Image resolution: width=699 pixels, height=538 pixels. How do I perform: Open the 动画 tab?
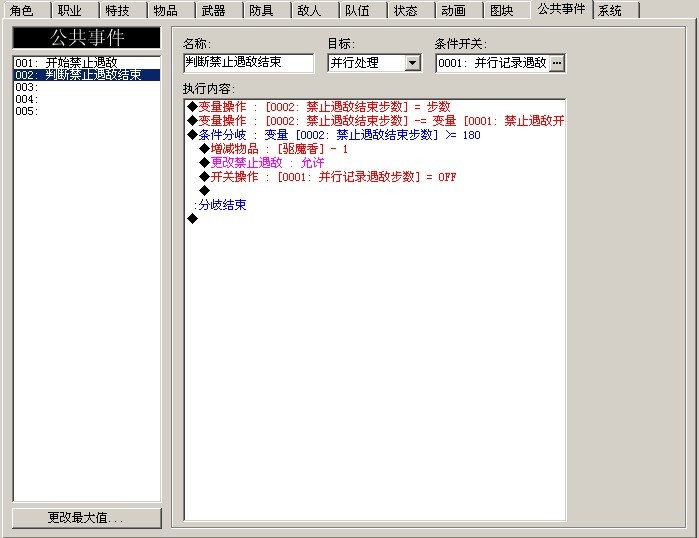[x=459, y=10]
